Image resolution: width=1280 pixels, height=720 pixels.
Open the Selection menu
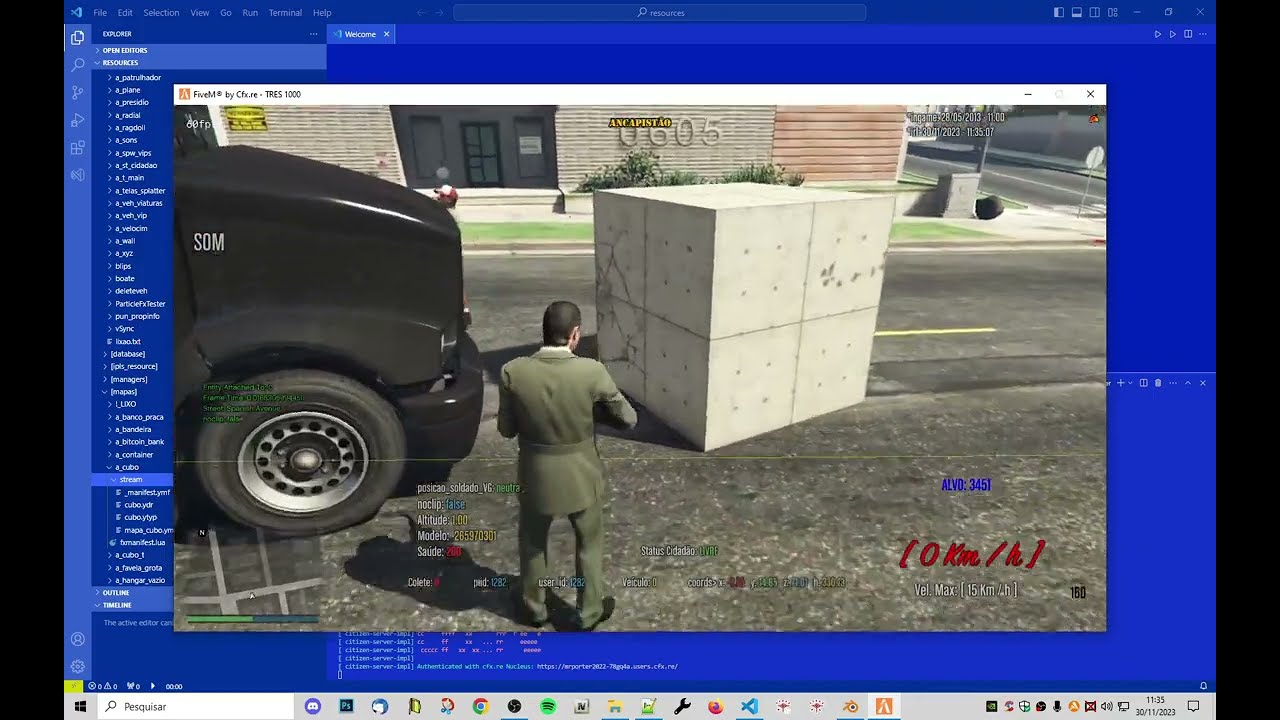[x=161, y=12]
